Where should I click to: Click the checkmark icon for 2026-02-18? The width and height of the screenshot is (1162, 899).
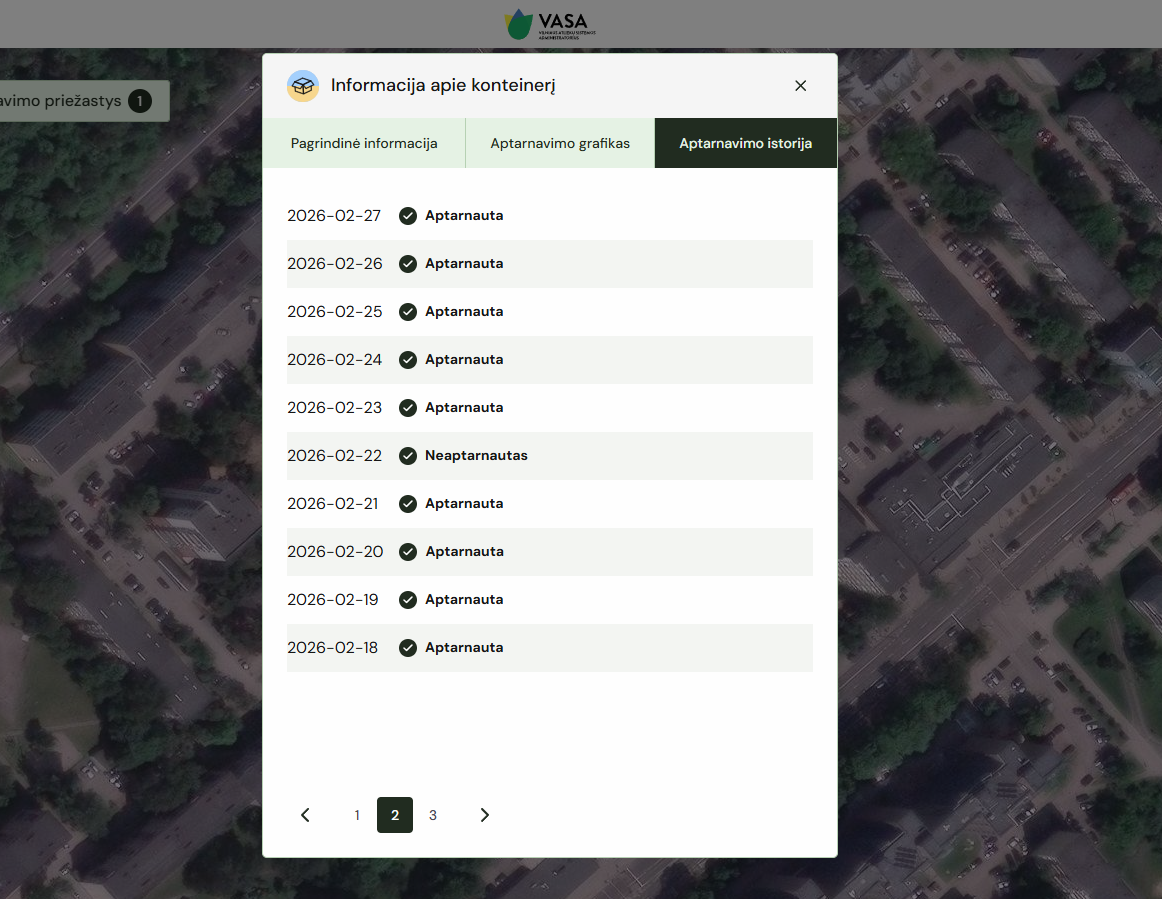[408, 648]
